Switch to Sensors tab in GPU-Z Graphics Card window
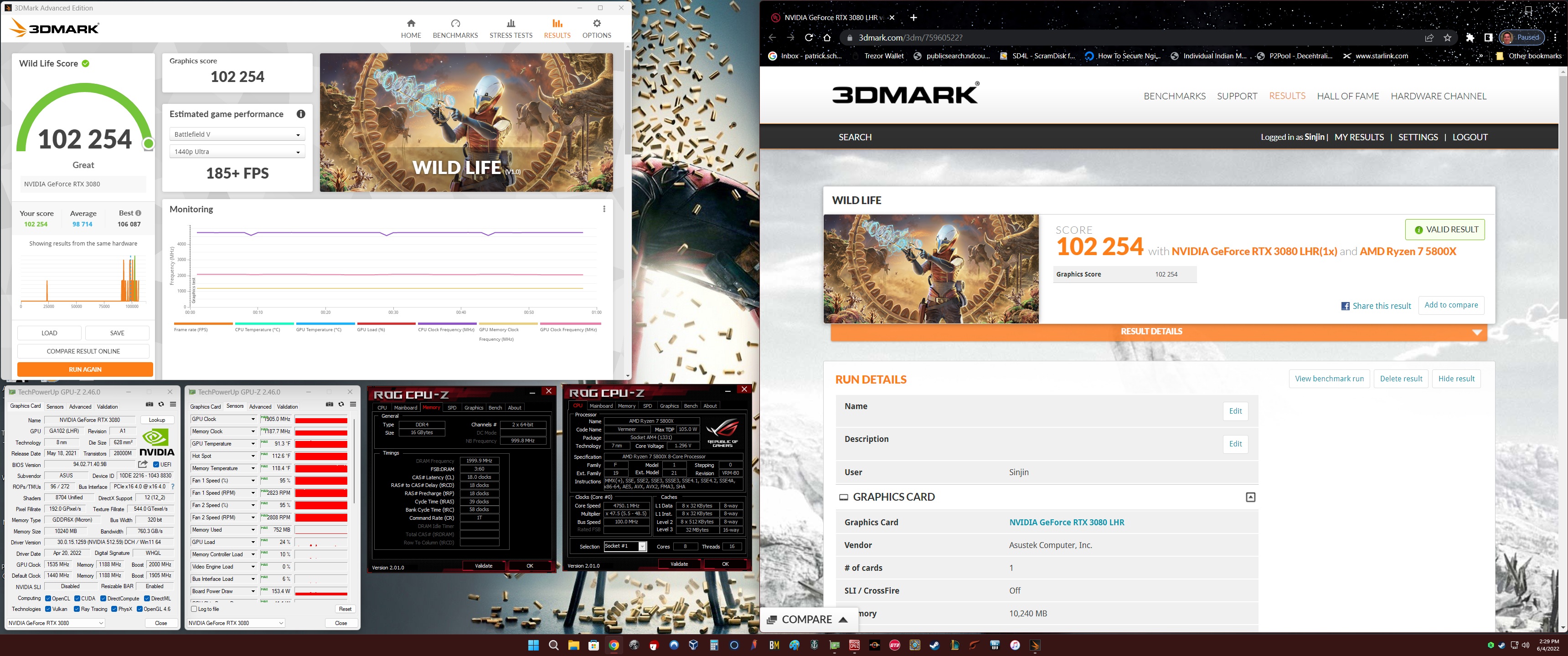Image resolution: width=1568 pixels, height=656 pixels. pyautogui.click(x=55, y=406)
